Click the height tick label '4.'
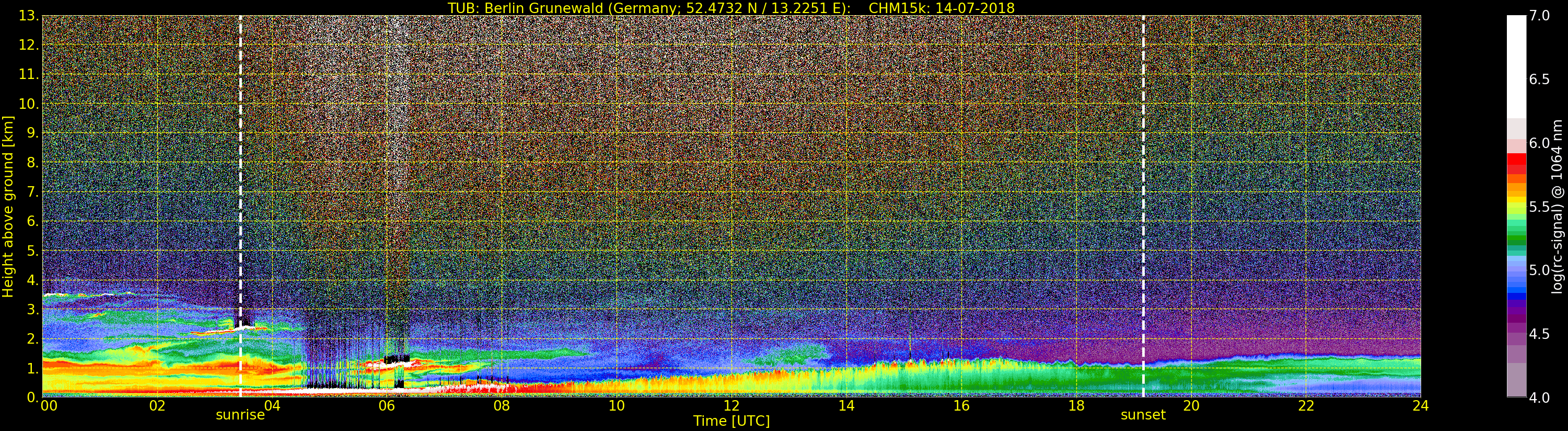This screenshot has height=431, width=1568. pyautogui.click(x=33, y=280)
